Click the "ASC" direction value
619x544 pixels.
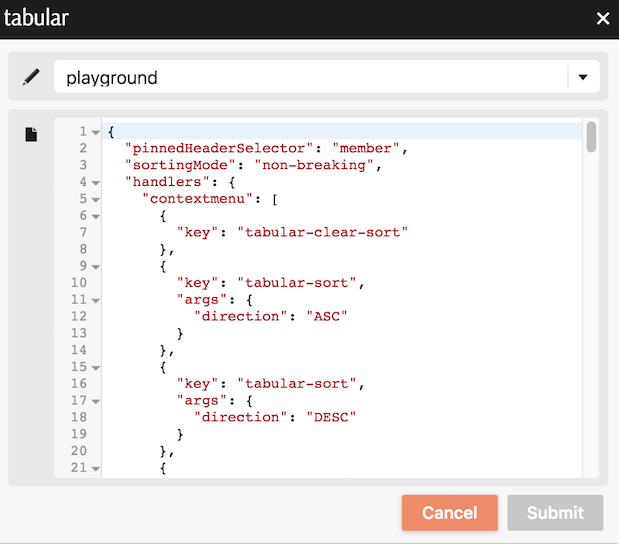[x=327, y=316]
